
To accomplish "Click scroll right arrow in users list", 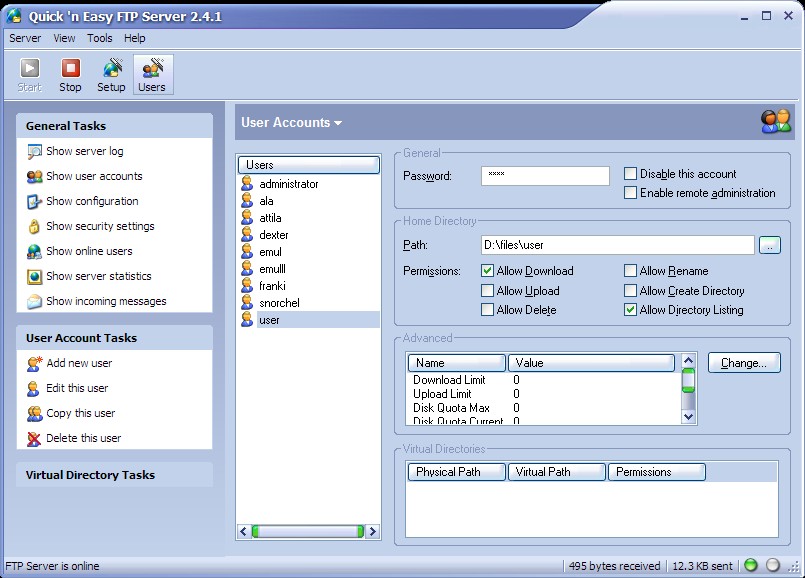I will tap(373, 532).
